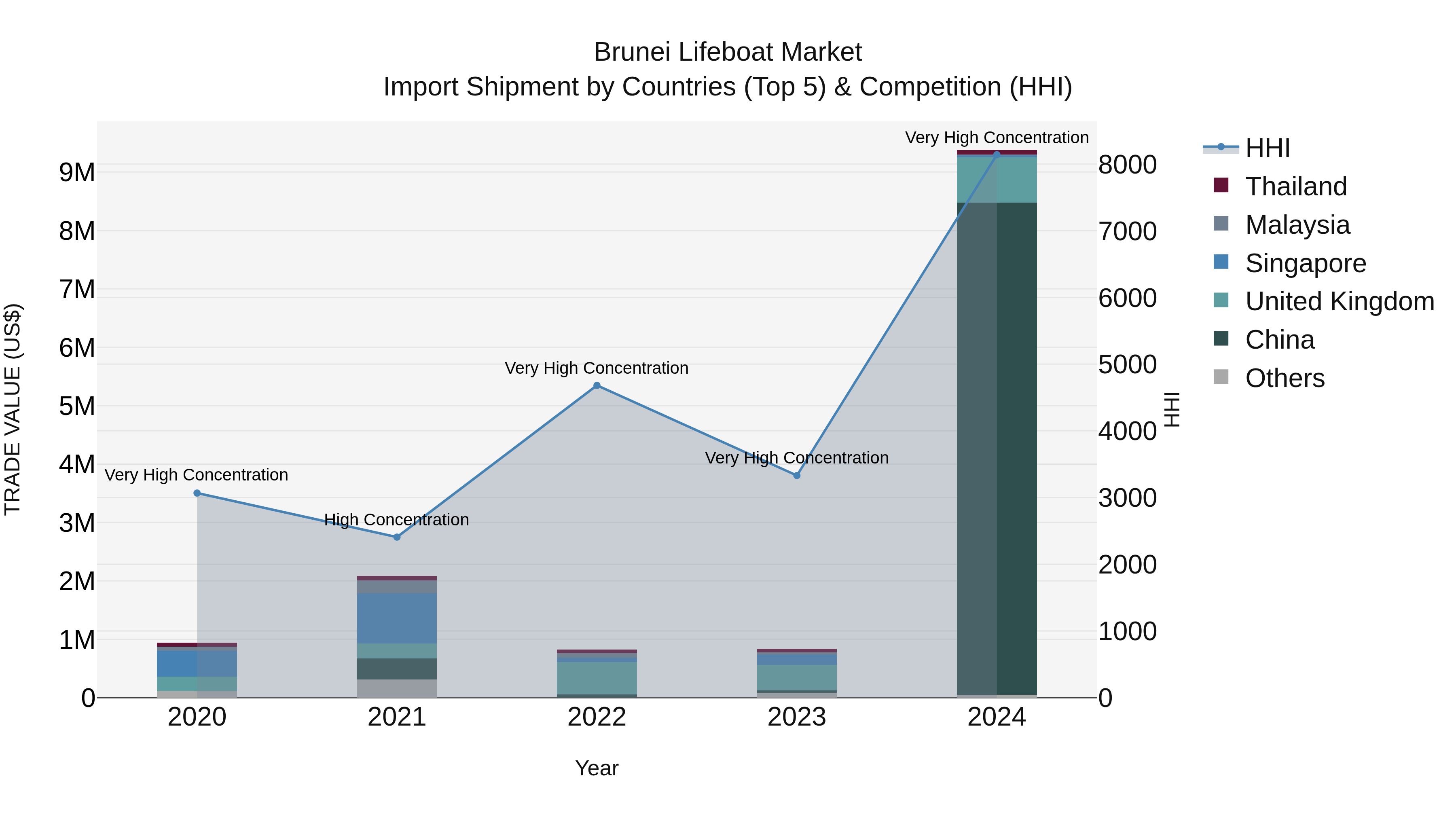Toggle the Thailand legend label
1456x819 pixels.
tap(1296, 186)
